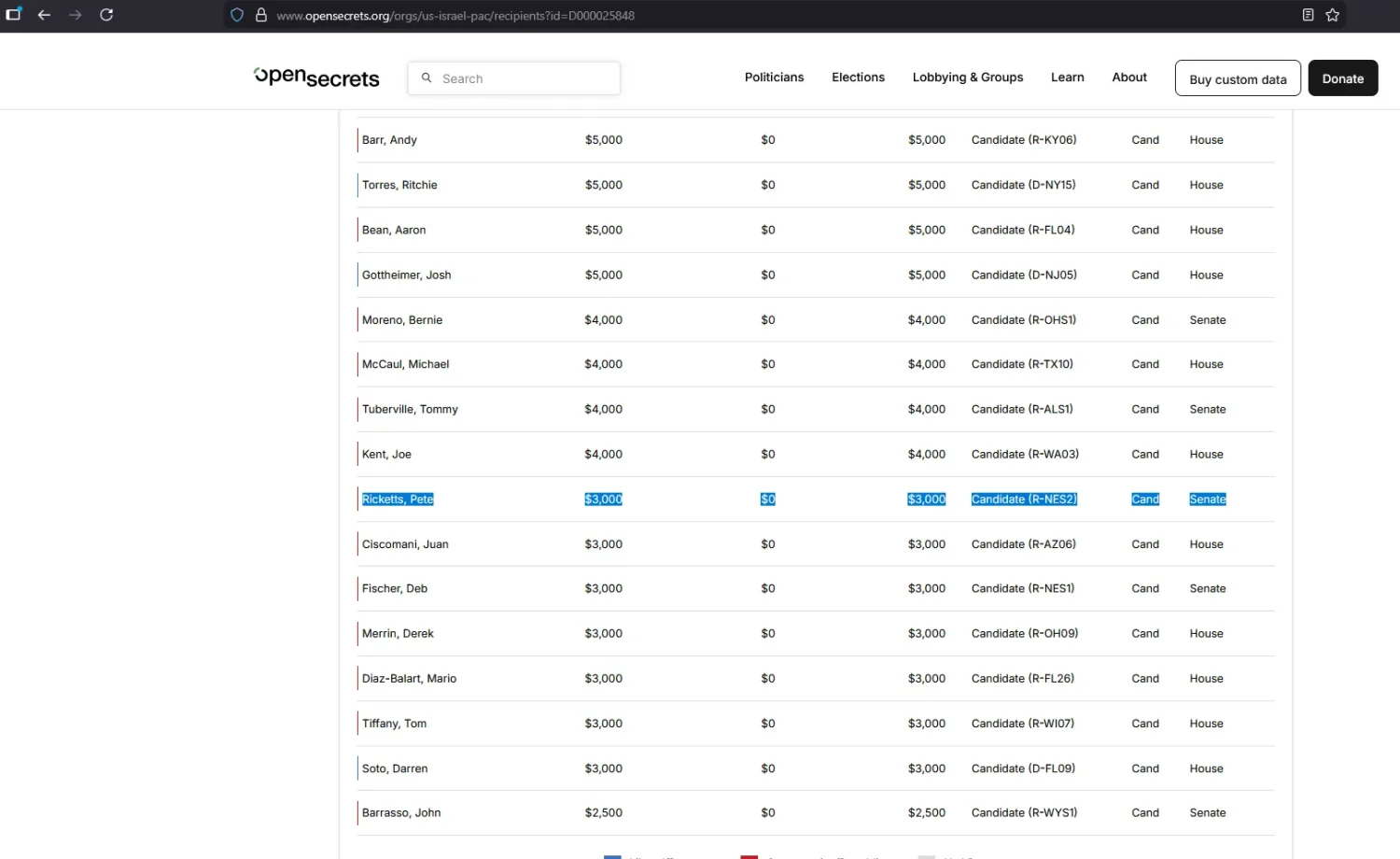This screenshot has height=859, width=1400.
Task: Click the search magnifier icon
Action: click(427, 78)
